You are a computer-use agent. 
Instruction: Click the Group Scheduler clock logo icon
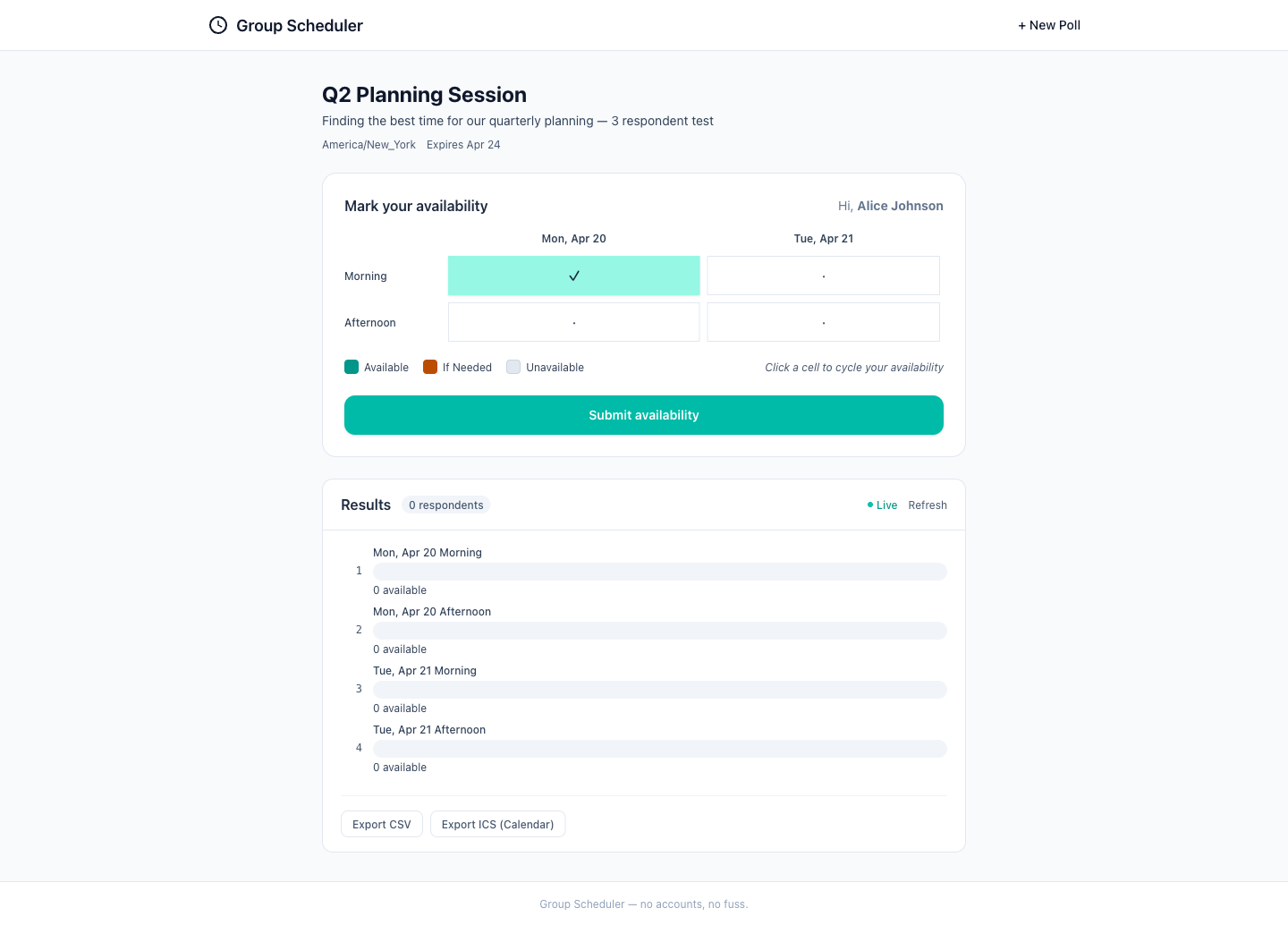point(218,25)
